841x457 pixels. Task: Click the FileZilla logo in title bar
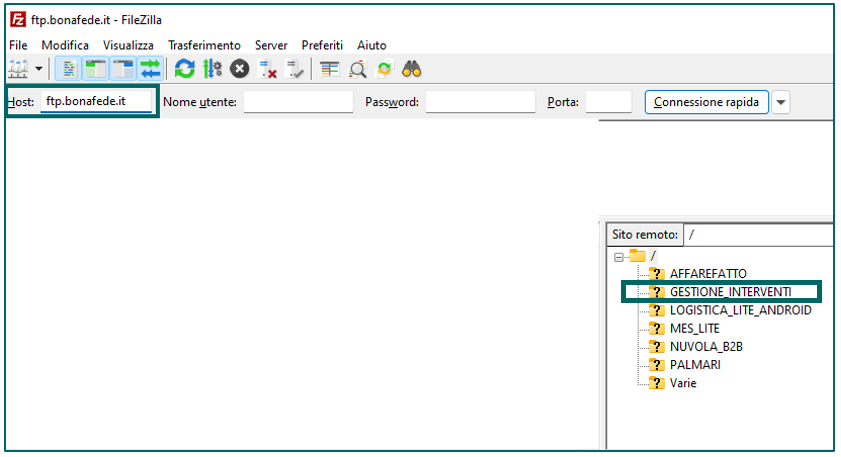click(x=18, y=20)
